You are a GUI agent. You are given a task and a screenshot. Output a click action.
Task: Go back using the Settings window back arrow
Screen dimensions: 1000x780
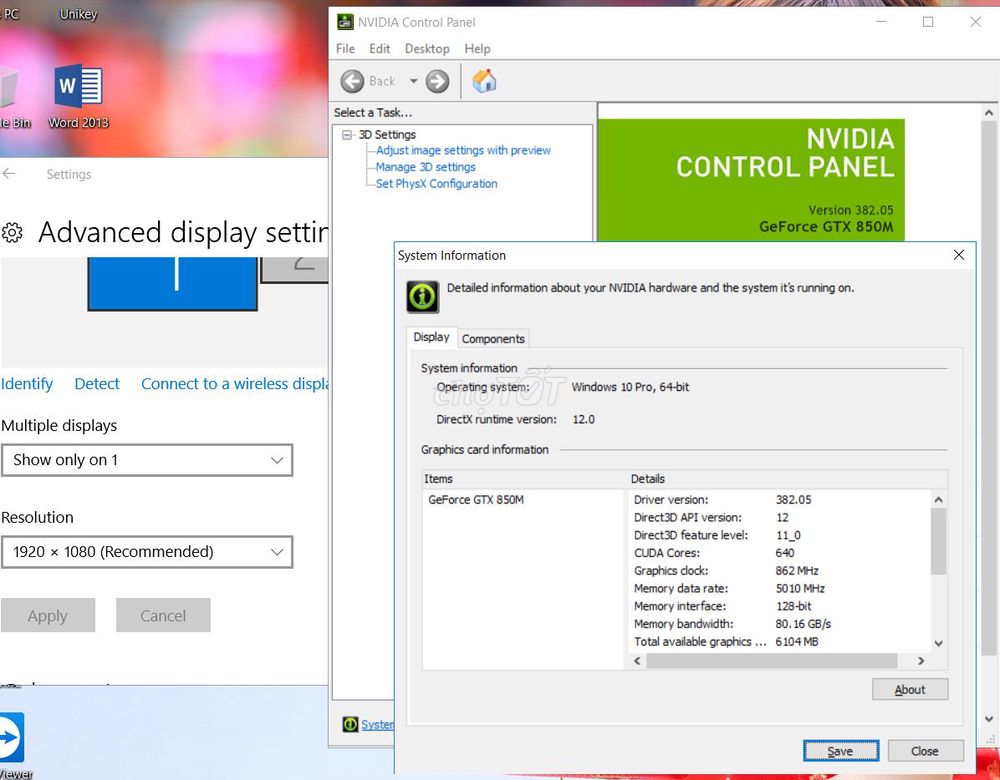pyautogui.click(x=9, y=173)
